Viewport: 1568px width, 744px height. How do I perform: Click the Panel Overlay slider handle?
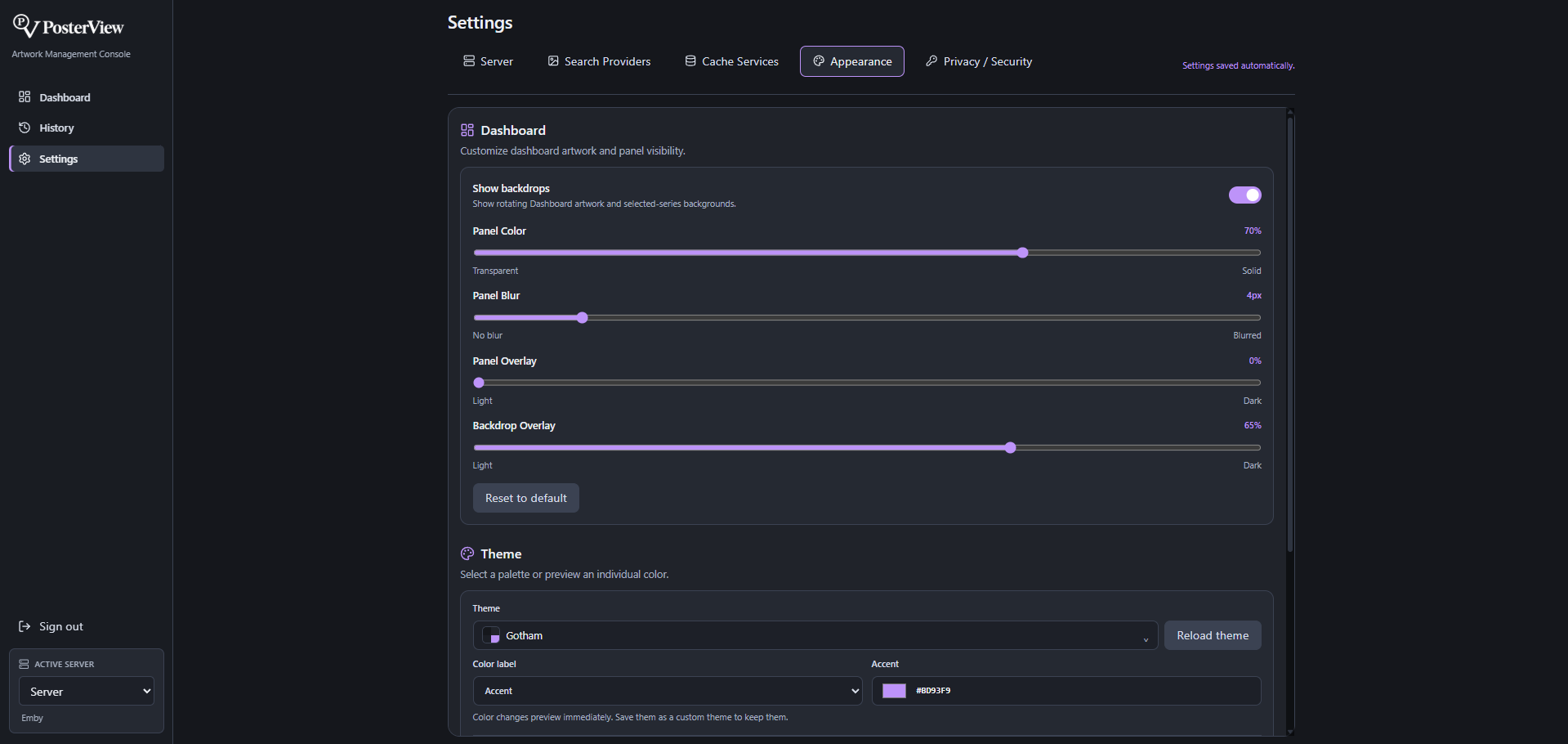point(479,383)
